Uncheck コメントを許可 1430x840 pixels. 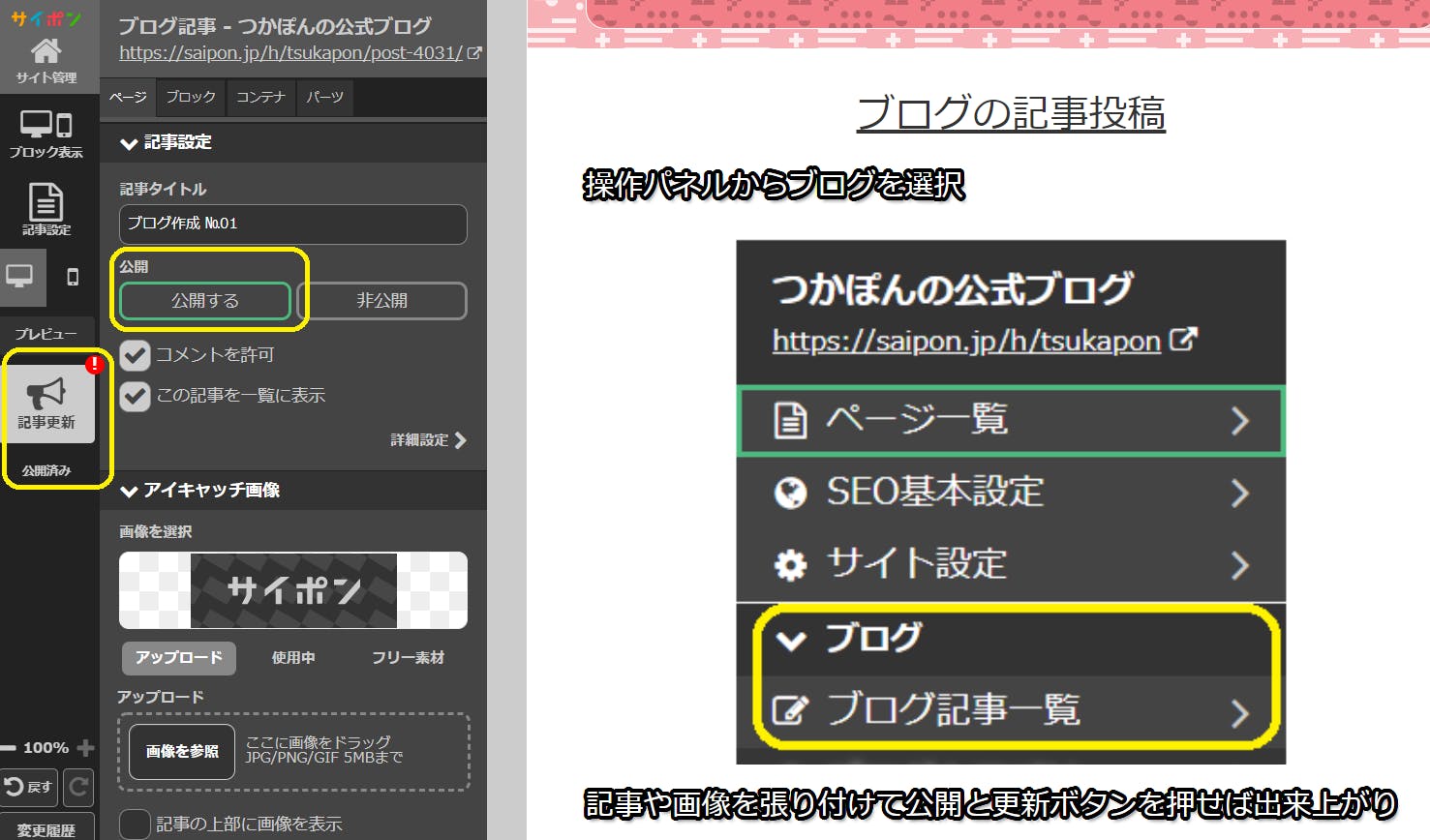pos(134,355)
